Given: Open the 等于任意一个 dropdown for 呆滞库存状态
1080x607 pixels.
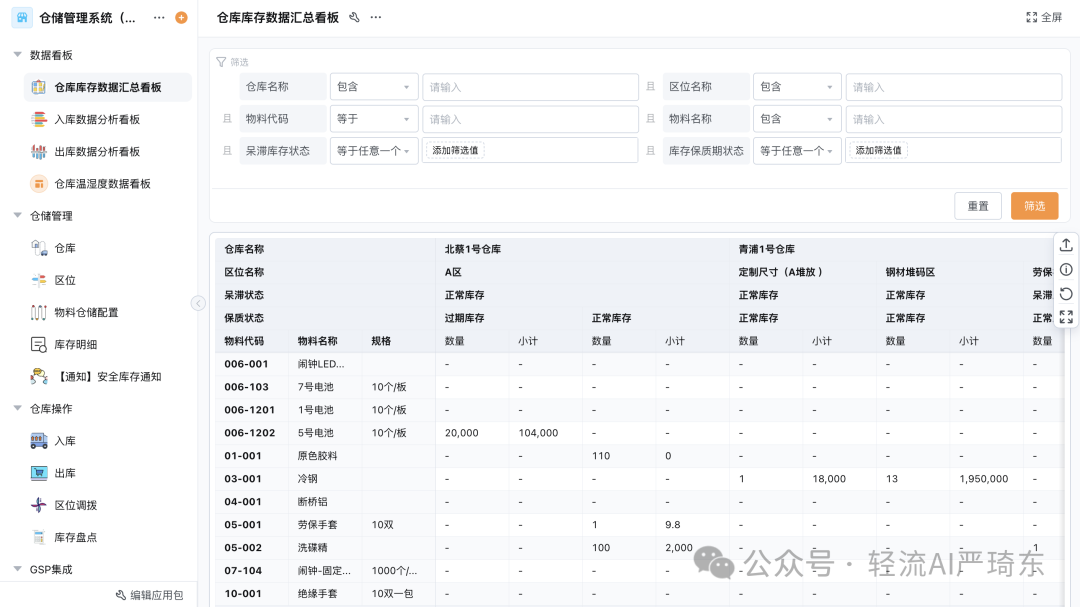Looking at the screenshot, I should (x=373, y=150).
